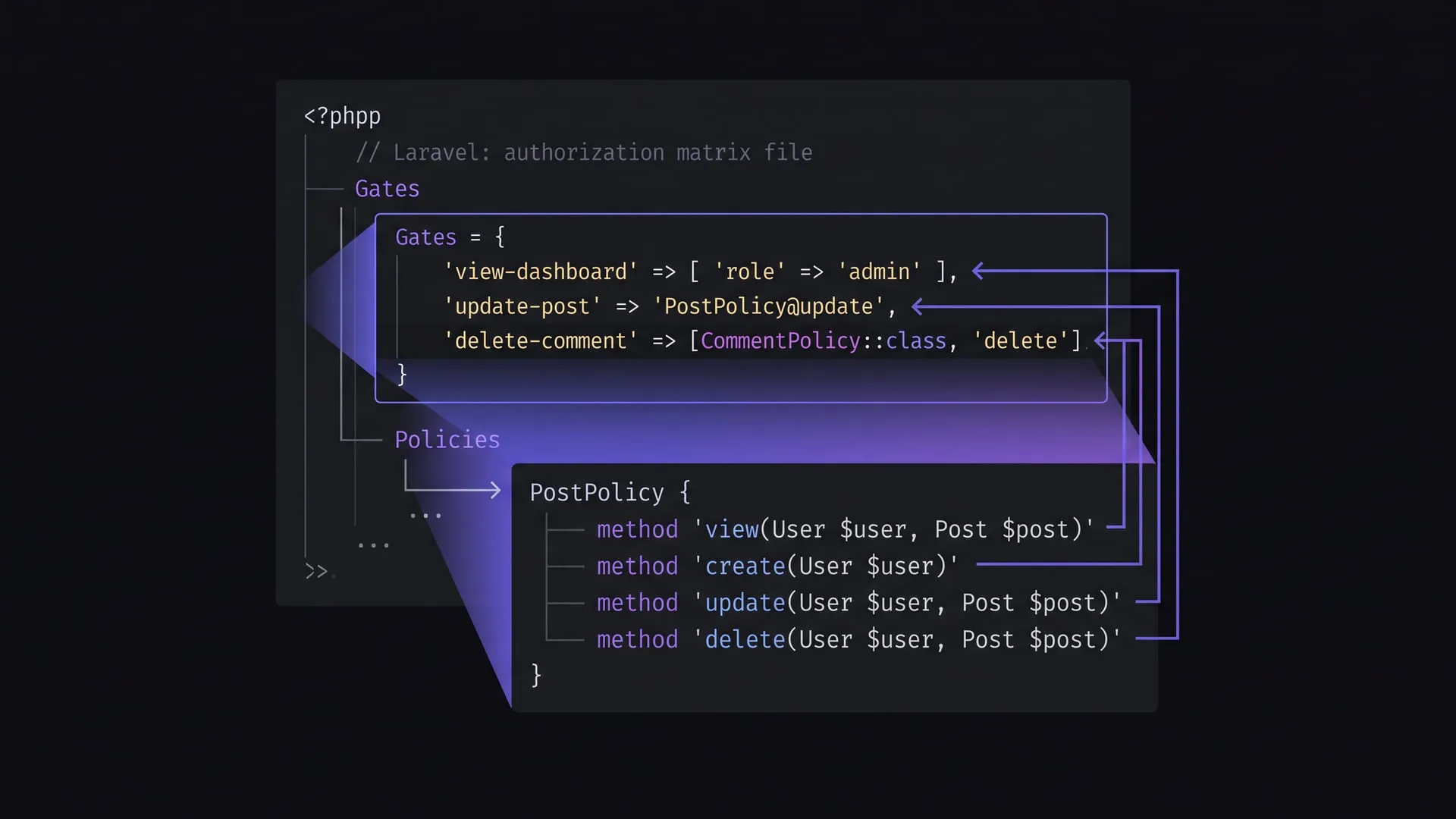The image size is (1456, 819).
Task: Click the 'method' keyword on the view row
Action: click(x=637, y=529)
